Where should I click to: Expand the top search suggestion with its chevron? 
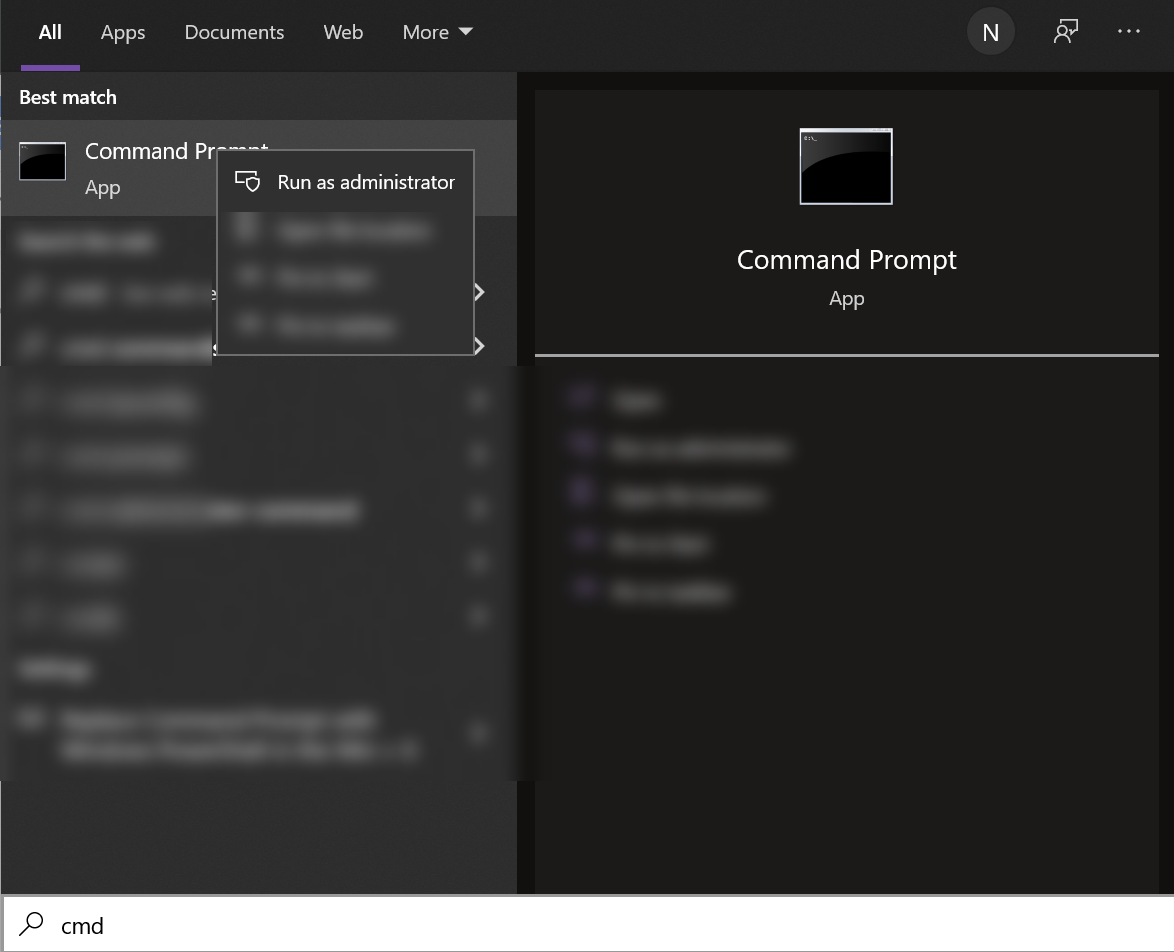tap(479, 292)
